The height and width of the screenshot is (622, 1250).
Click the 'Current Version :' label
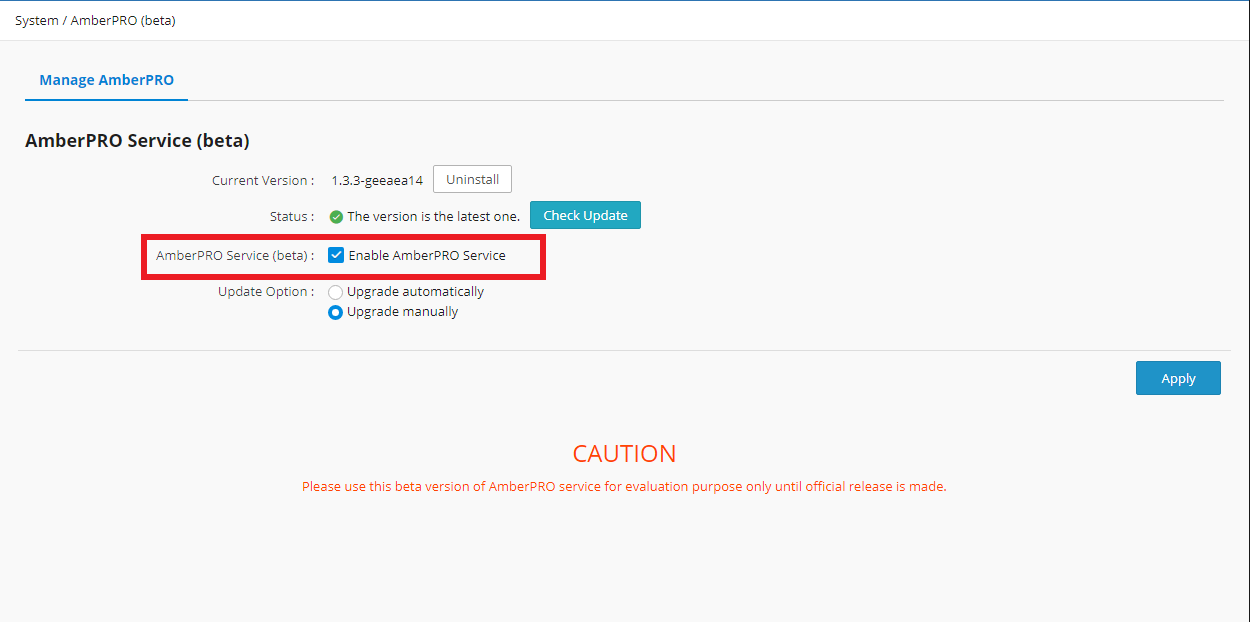coord(263,181)
